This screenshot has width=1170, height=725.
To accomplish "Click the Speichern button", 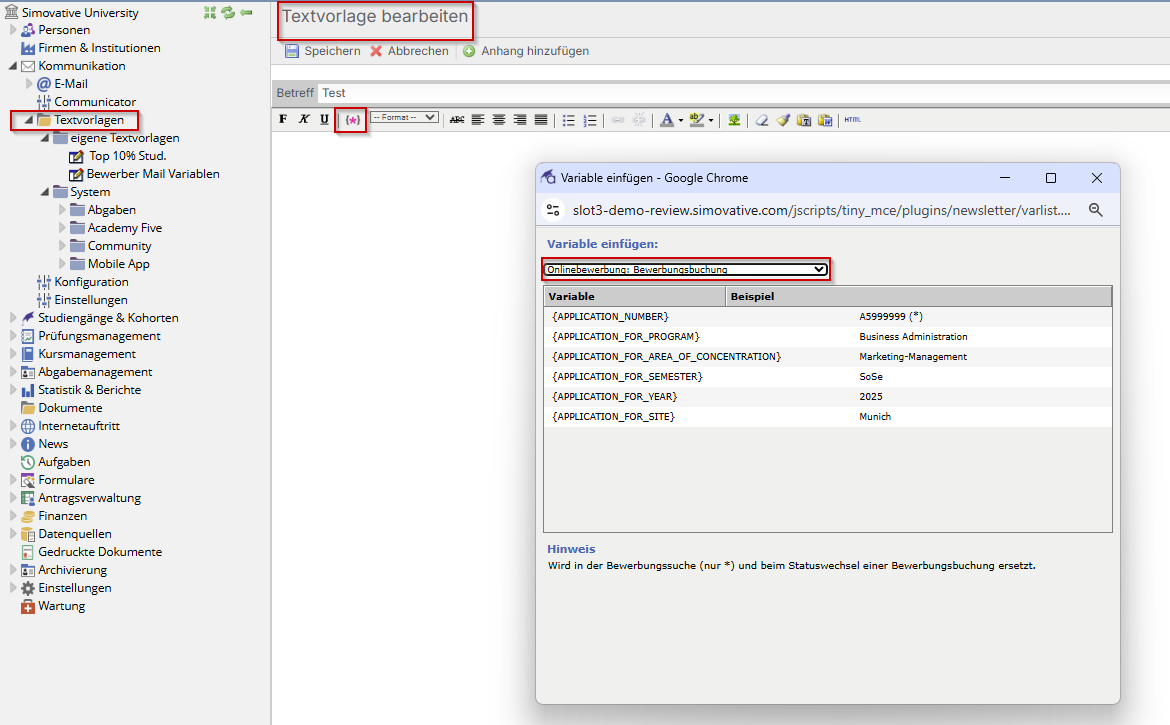I will point(322,51).
